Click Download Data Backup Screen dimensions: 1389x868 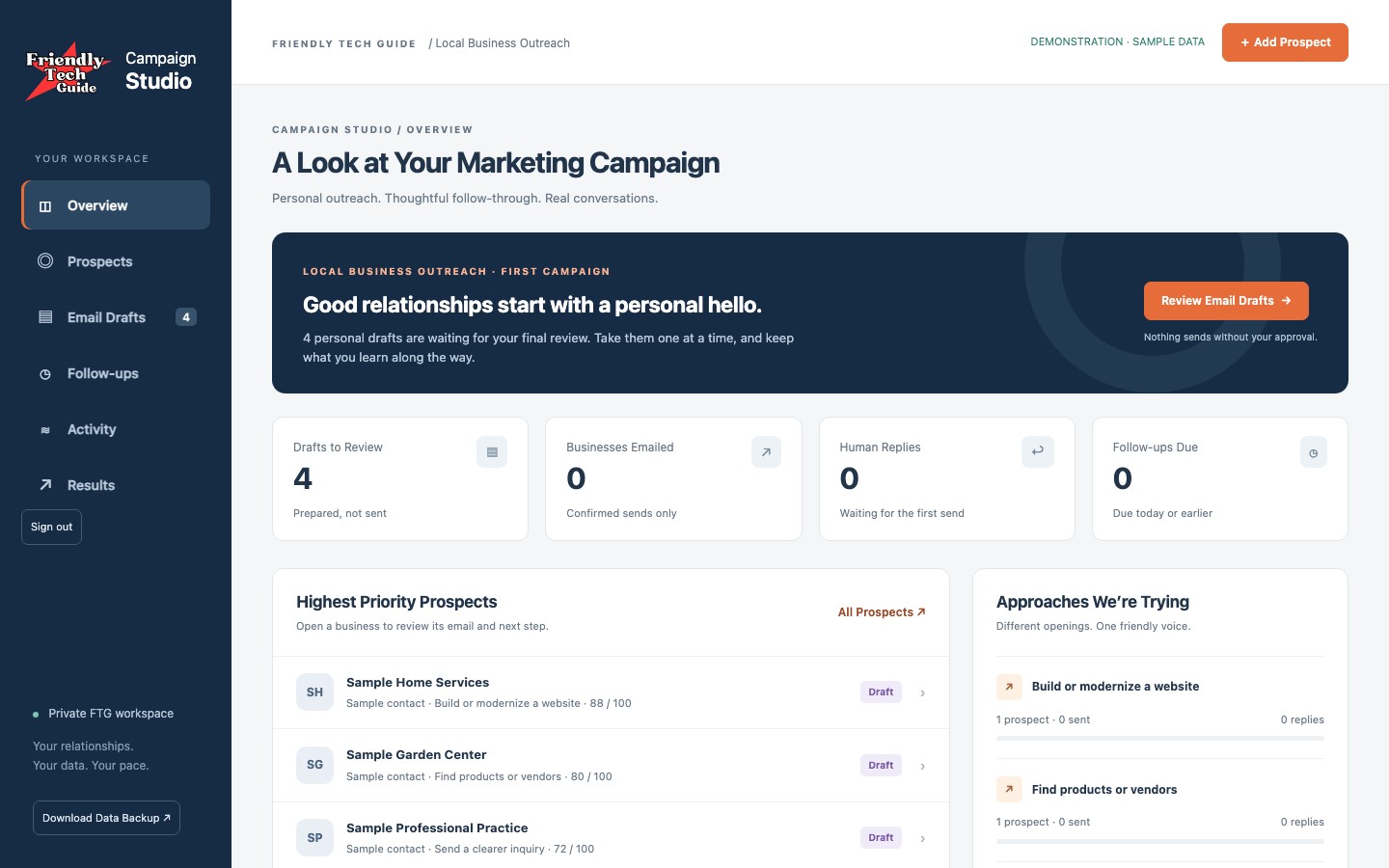click(x=106, y=818)
